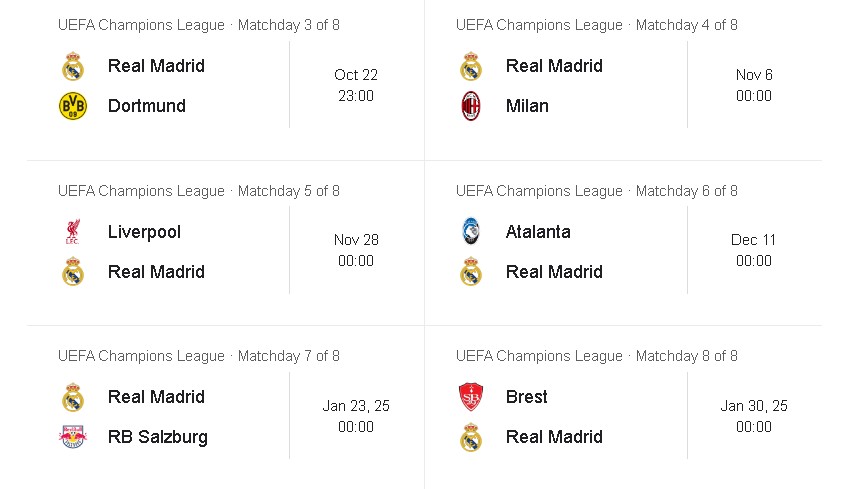Viewport: 848px width, 489px height.
Task: Click the Atalanta crest icon
Action: (471, 232)
